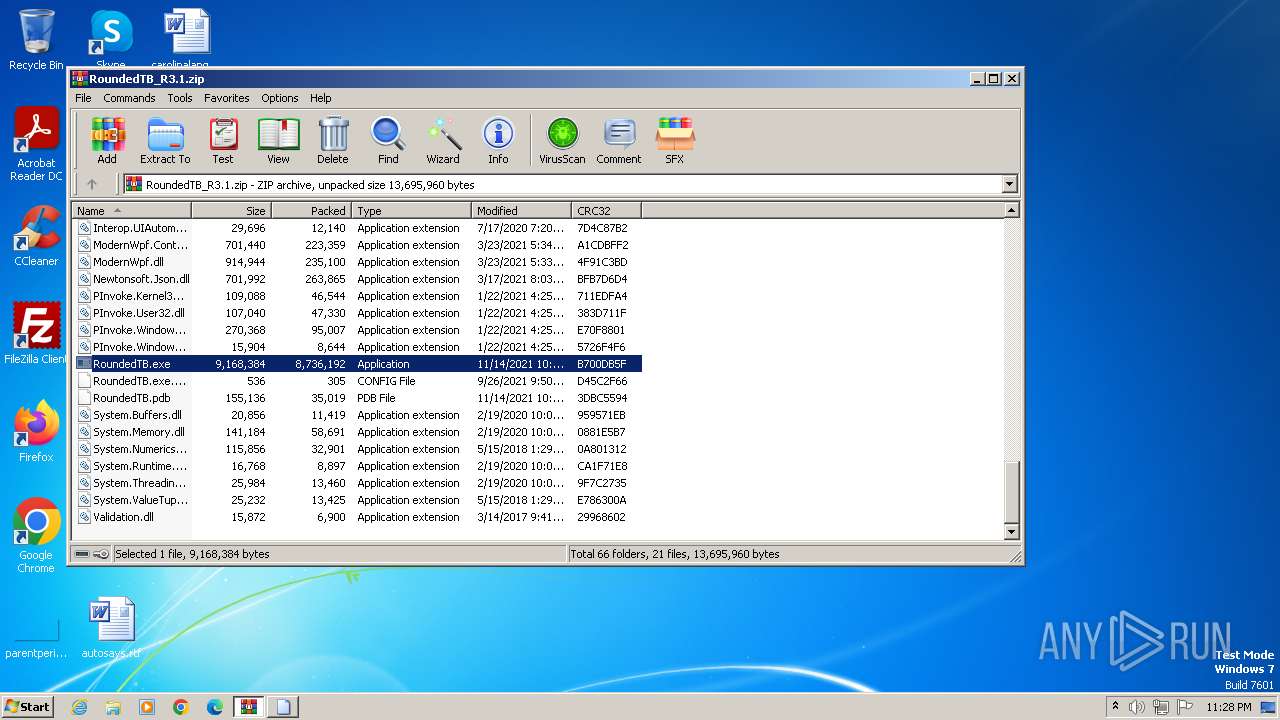Select RoundedTB.pdb file row

pyautogui.click(x=358, y=398)
